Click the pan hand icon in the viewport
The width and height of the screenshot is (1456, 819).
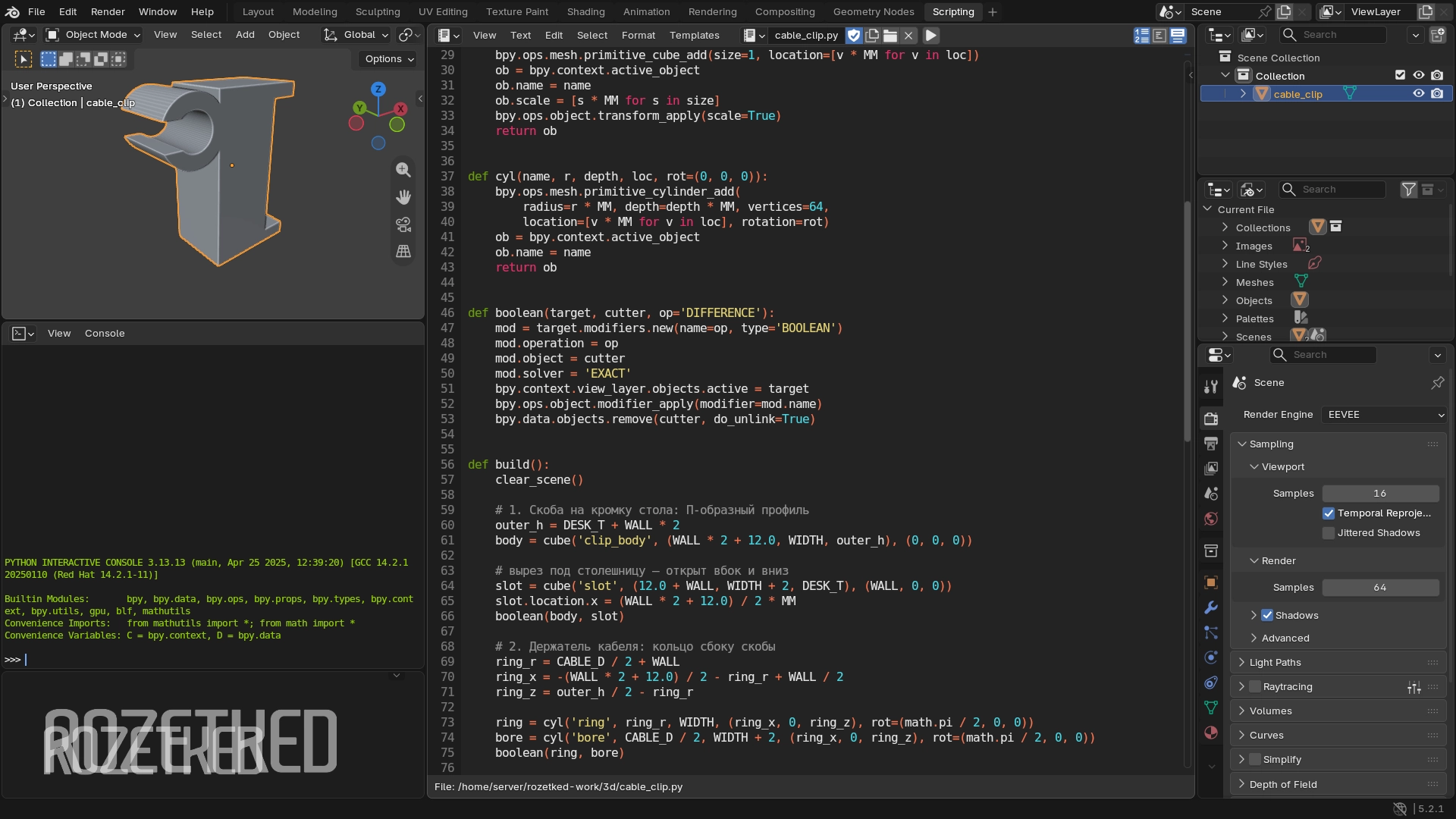[x=403, y=197]
